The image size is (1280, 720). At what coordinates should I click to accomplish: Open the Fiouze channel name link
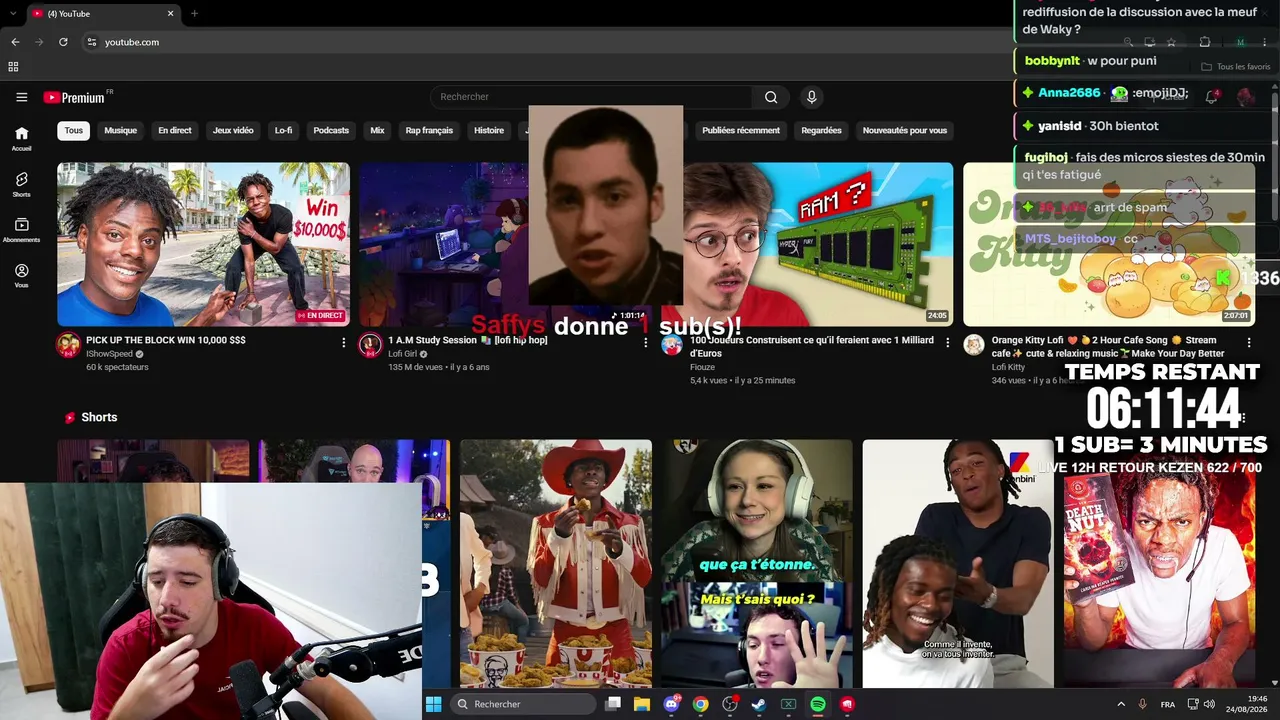702,367
